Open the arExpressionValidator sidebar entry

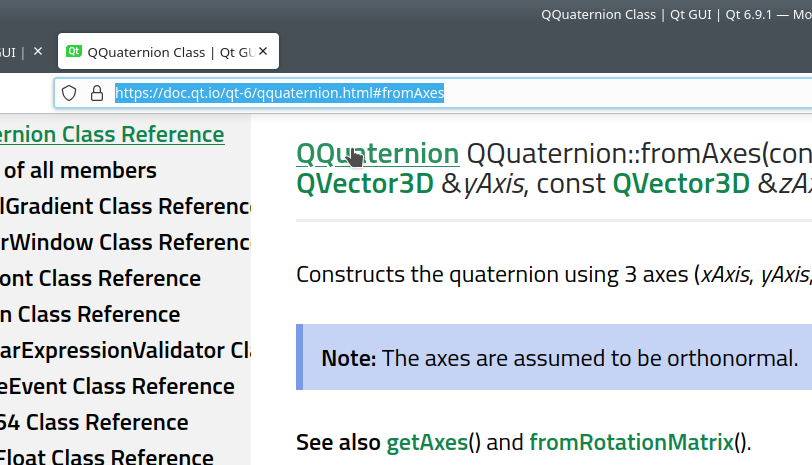(125, 351)
